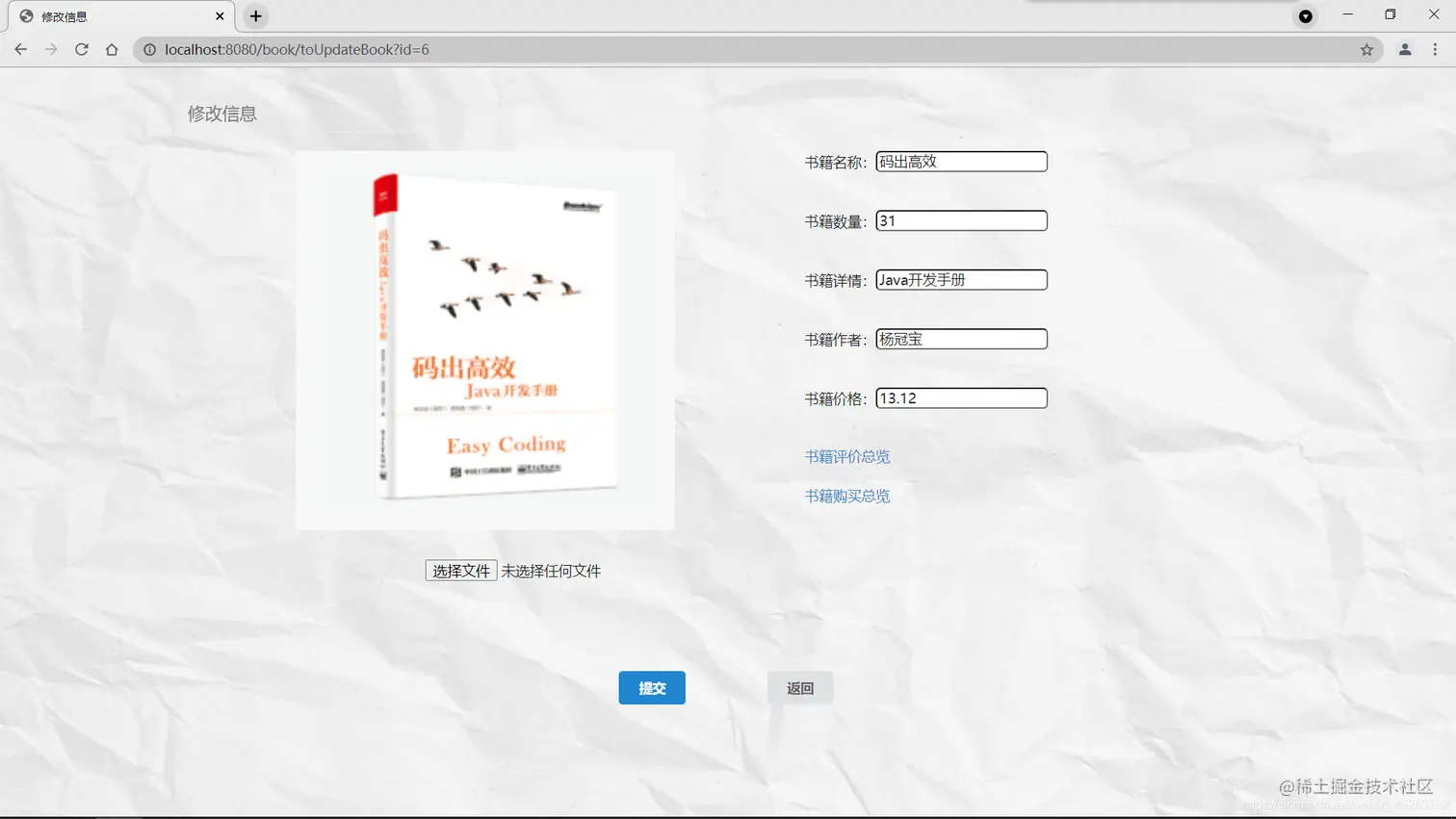The height and width of the screenshot is (819, 1456).
Task: Select the 修改信息 browser tab
Action: (x=120, y=16)
